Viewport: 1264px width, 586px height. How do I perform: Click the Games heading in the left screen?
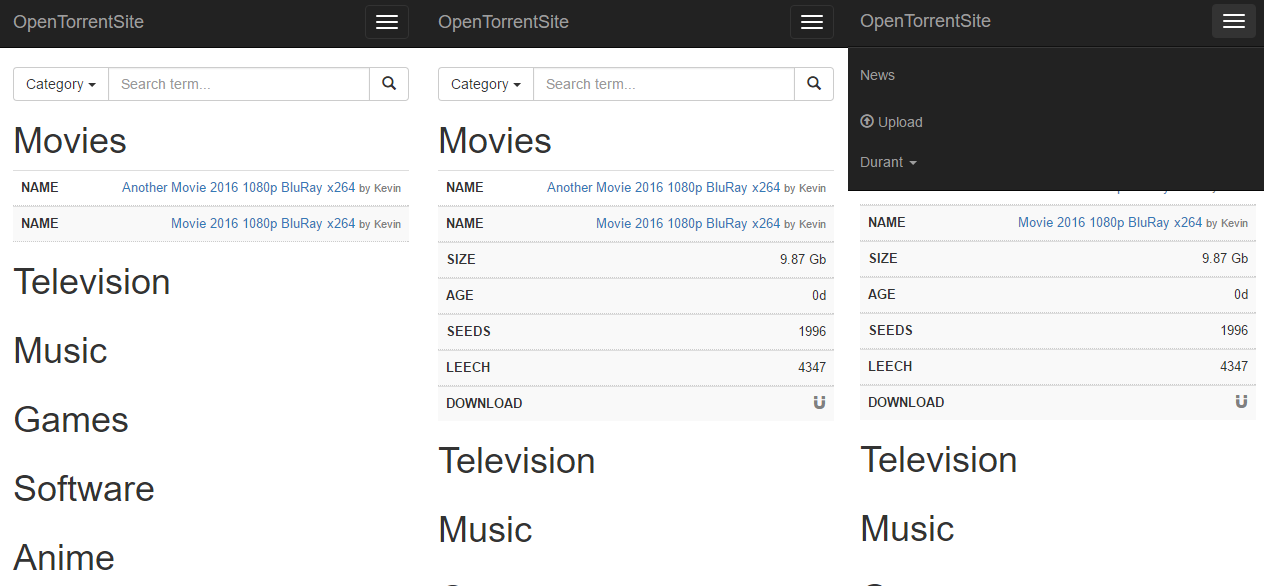click(71, 420)
